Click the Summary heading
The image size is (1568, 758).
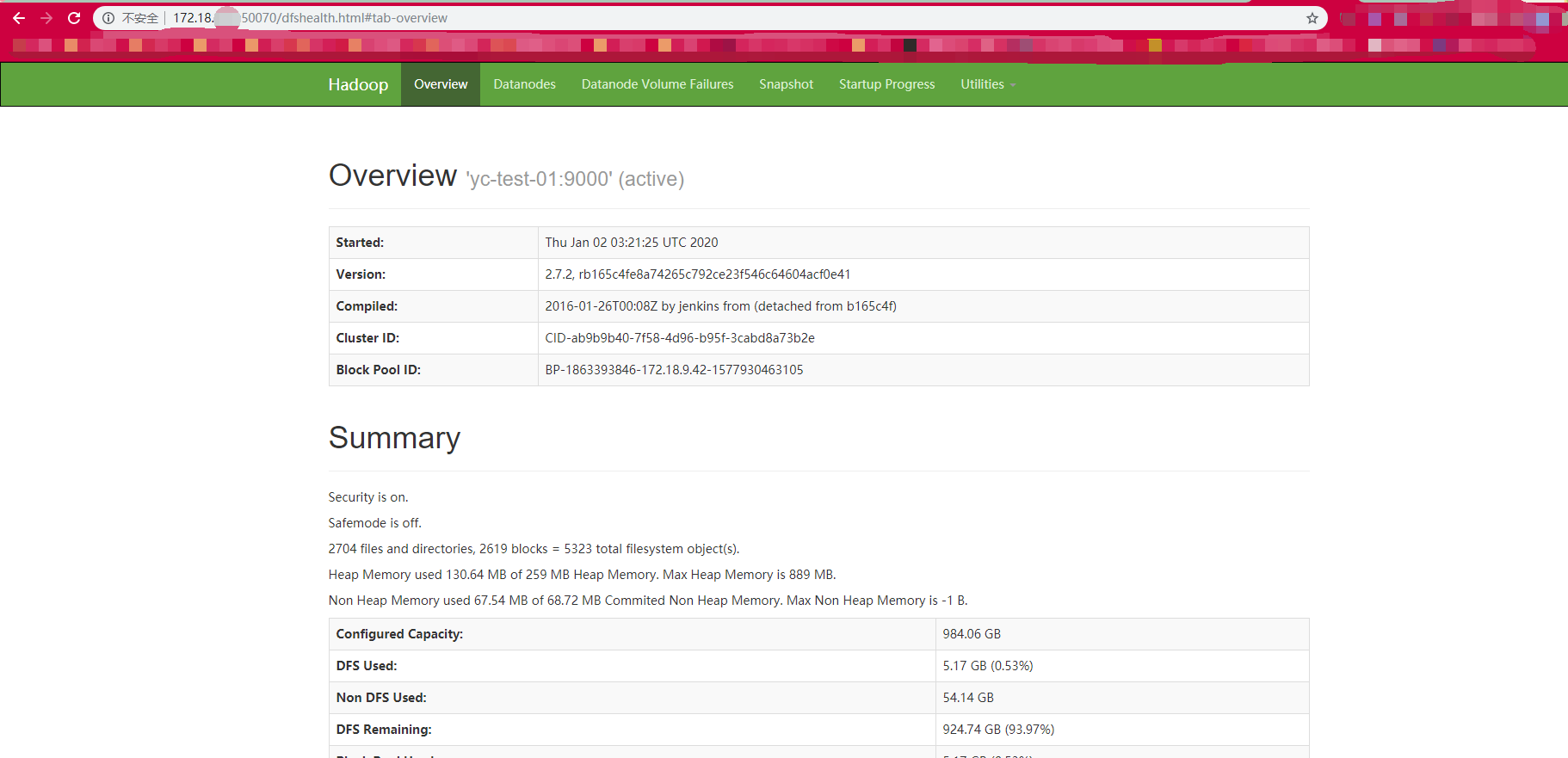[394, 438]
